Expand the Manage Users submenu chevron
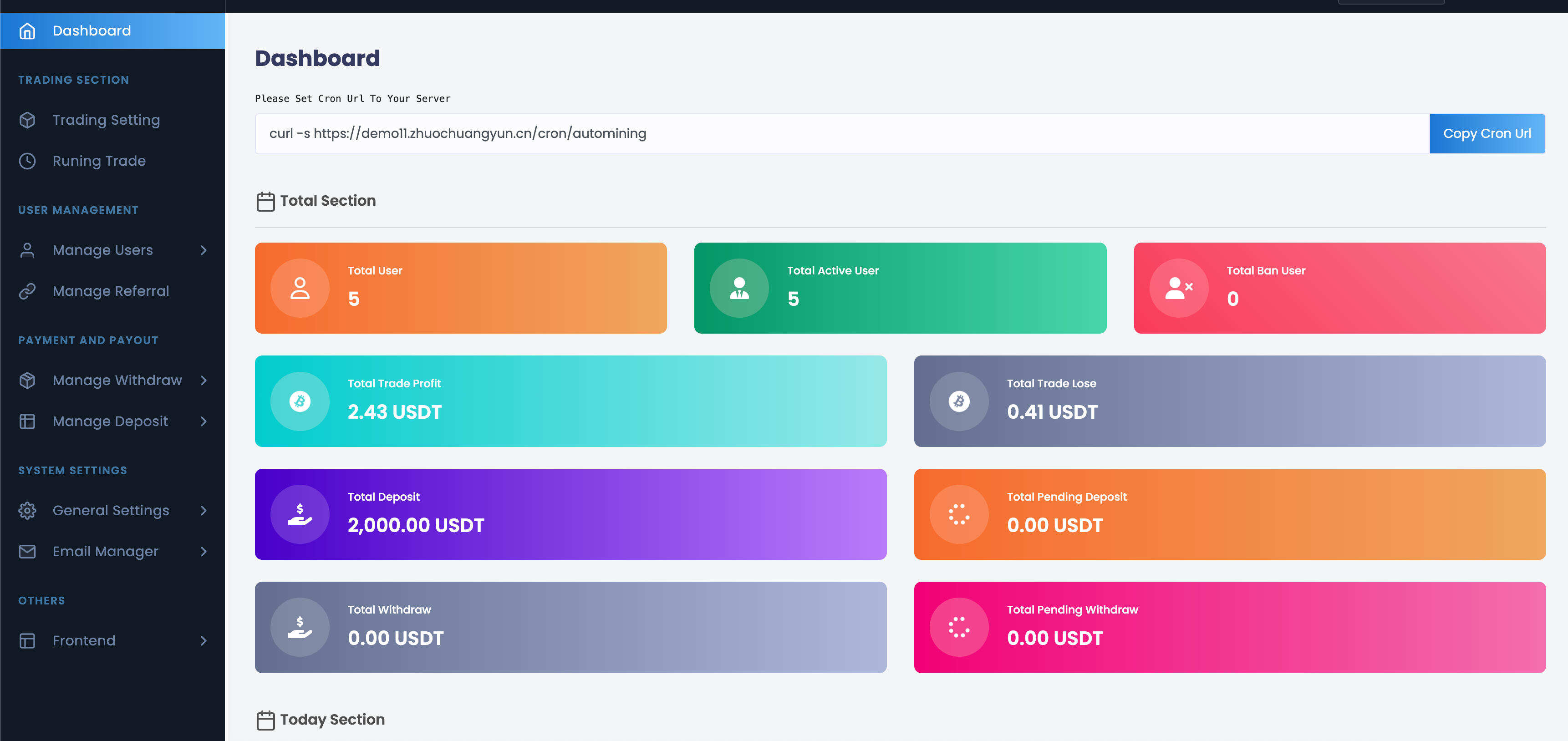Screen dimensions: 1568x741 204,251
